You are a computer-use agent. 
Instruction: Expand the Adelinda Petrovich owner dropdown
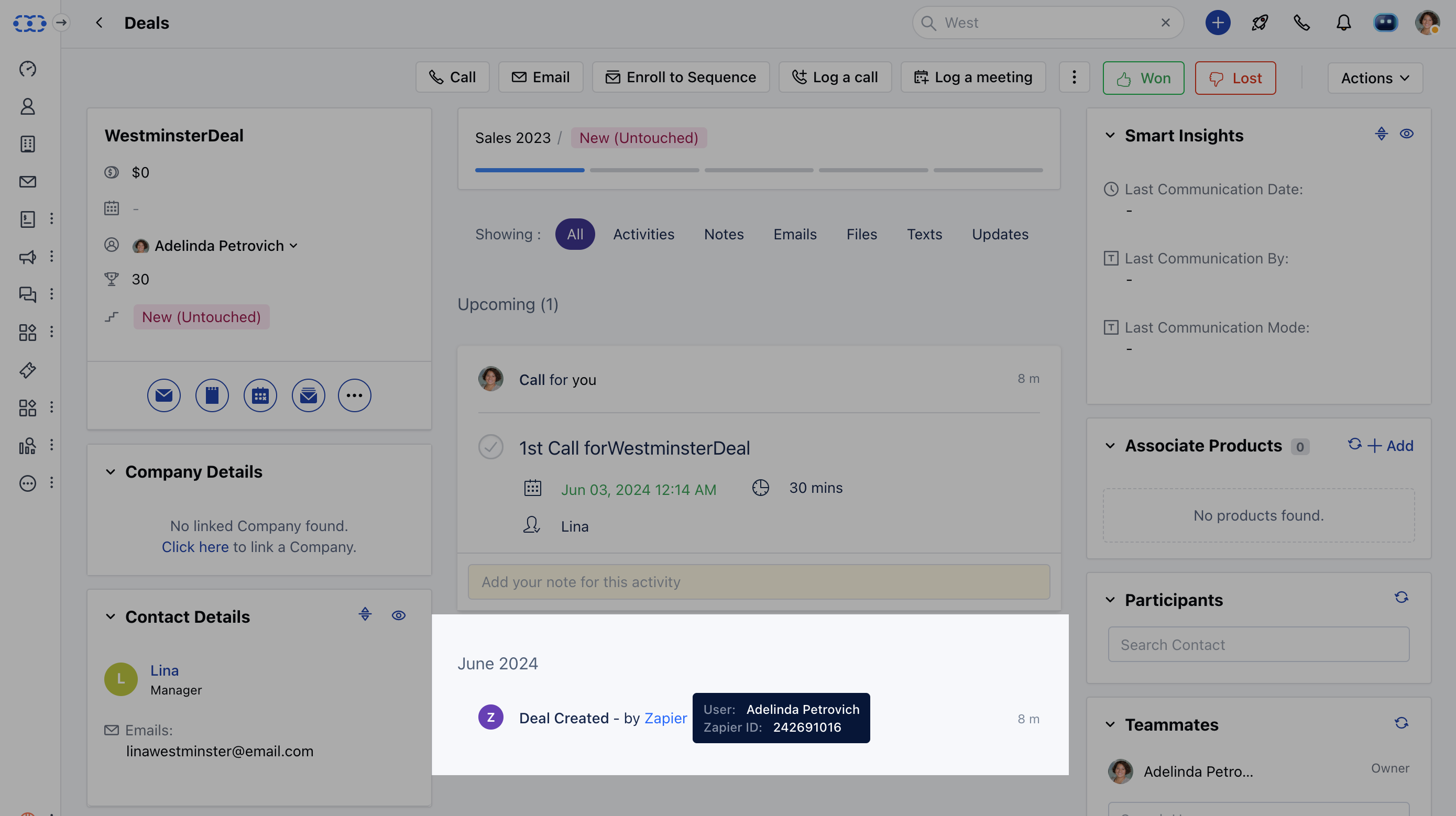click(293, 246)
